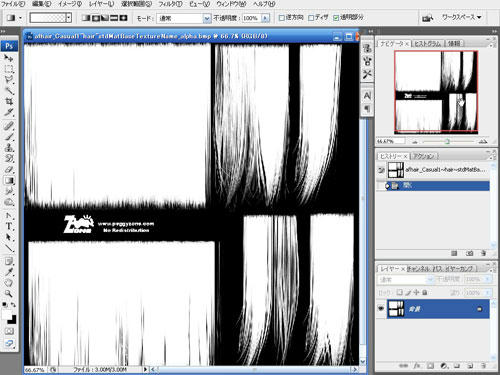
Task: Select the Gradient tool in toolbox
Action: [x=9, y=180]
